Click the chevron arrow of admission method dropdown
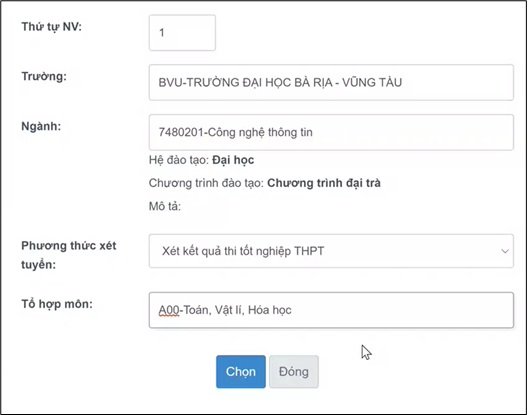This screenshot has height=415, width=531. pos(505,251)
